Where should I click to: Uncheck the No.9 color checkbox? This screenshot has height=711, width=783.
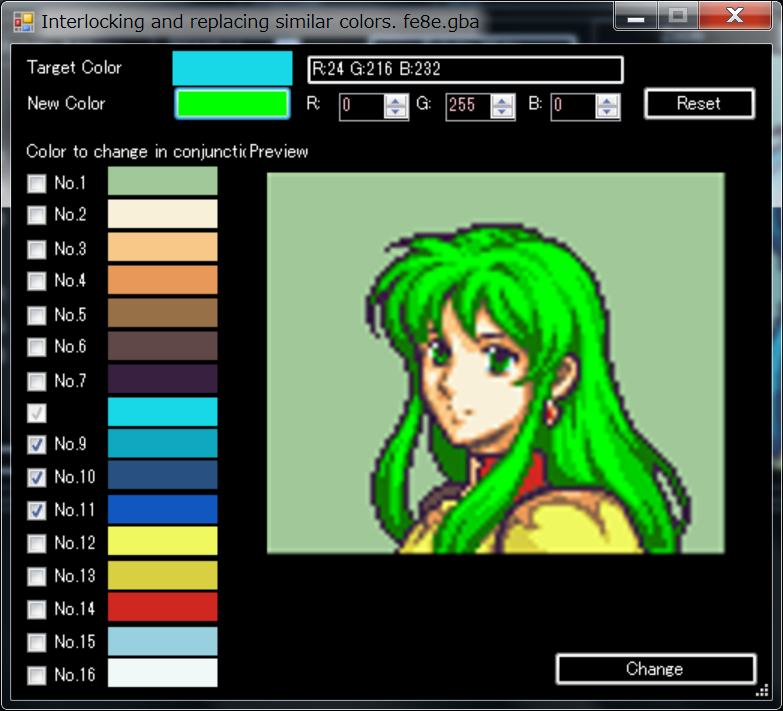[37, 445]
